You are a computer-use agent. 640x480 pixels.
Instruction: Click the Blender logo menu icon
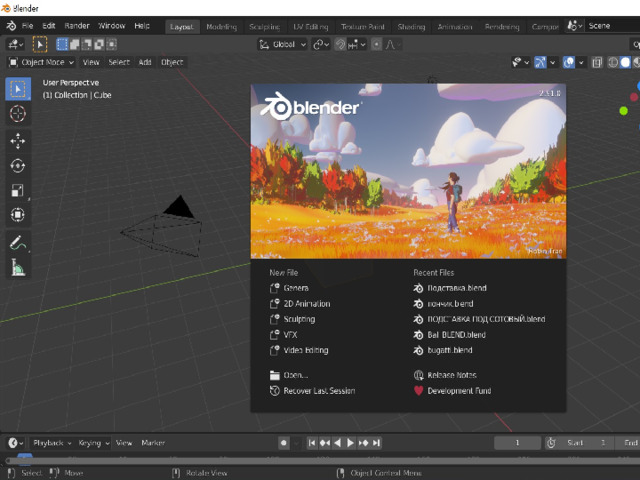(11, 26)
